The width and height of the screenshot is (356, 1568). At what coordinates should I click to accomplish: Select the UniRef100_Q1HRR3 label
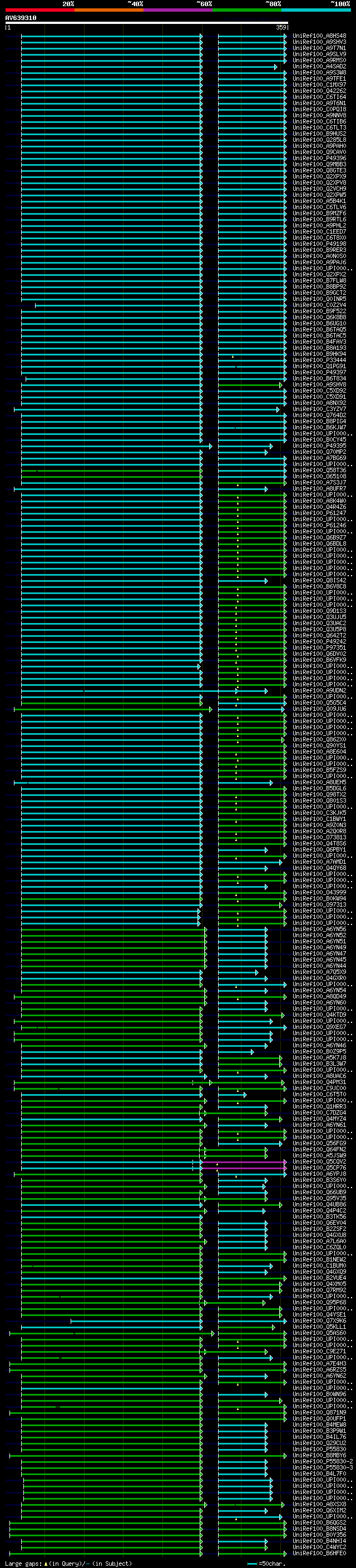pos(319,1106)
